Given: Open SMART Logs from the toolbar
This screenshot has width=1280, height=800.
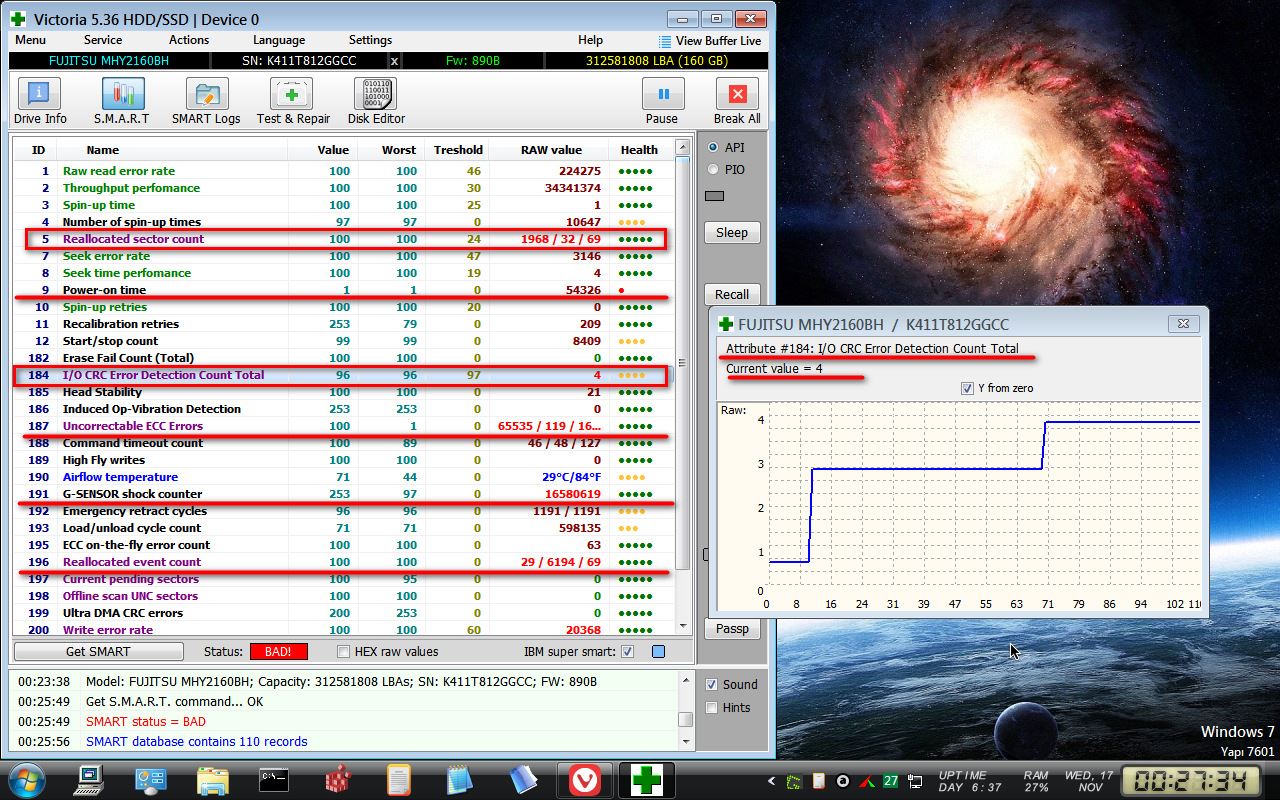Looking at the screenshot, I should pyautogui.click(x=206, y=102).
